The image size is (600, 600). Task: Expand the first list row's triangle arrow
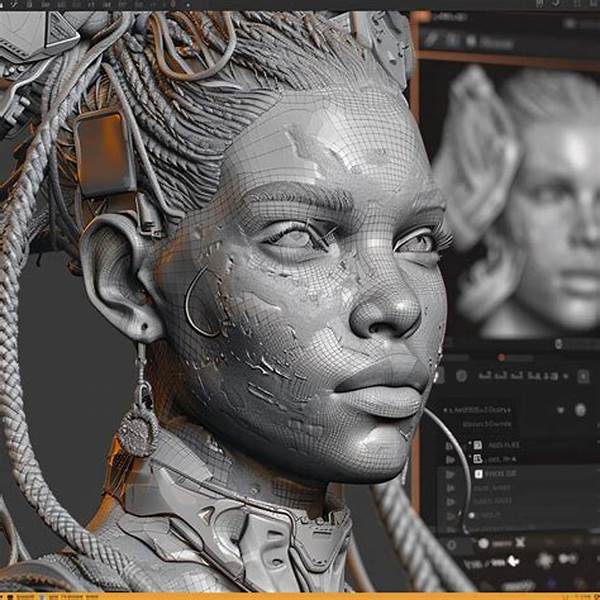450,445
